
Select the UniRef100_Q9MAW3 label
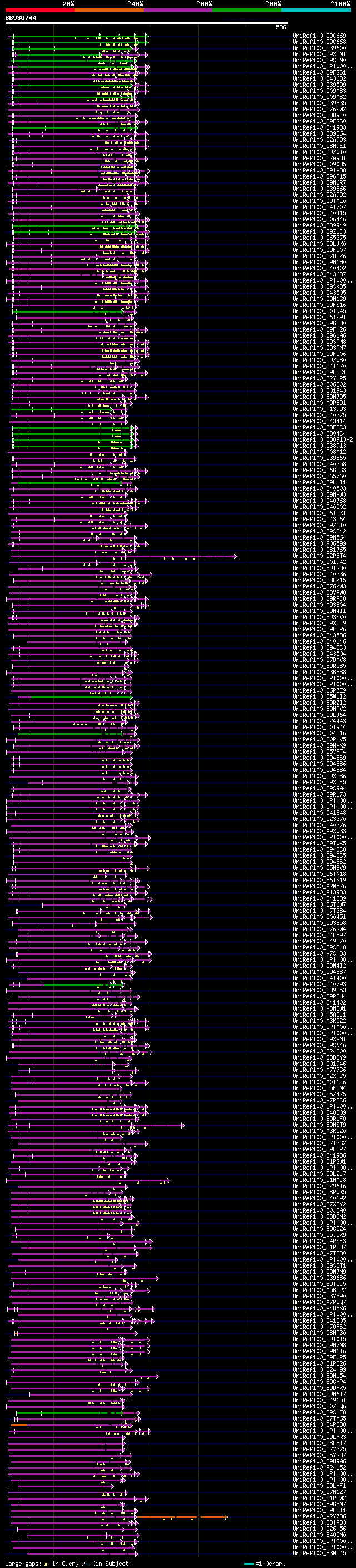[319, 494]
